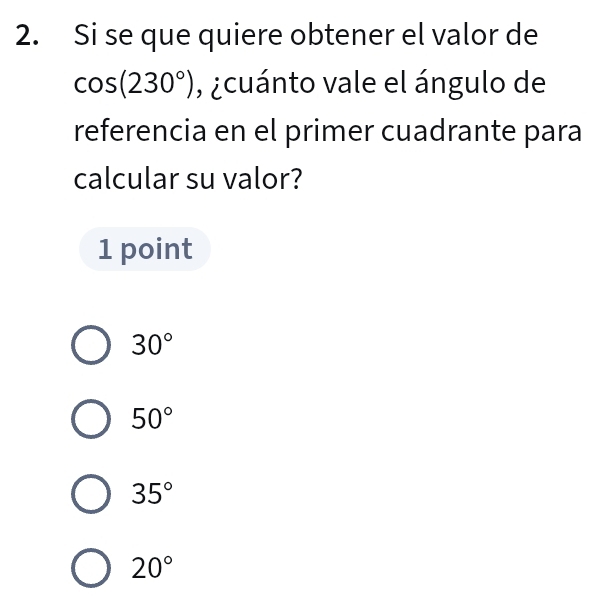This screenshot has width=601, height=605.
Task: Click the "1 point" badge
Action: [x=145, y=249]
